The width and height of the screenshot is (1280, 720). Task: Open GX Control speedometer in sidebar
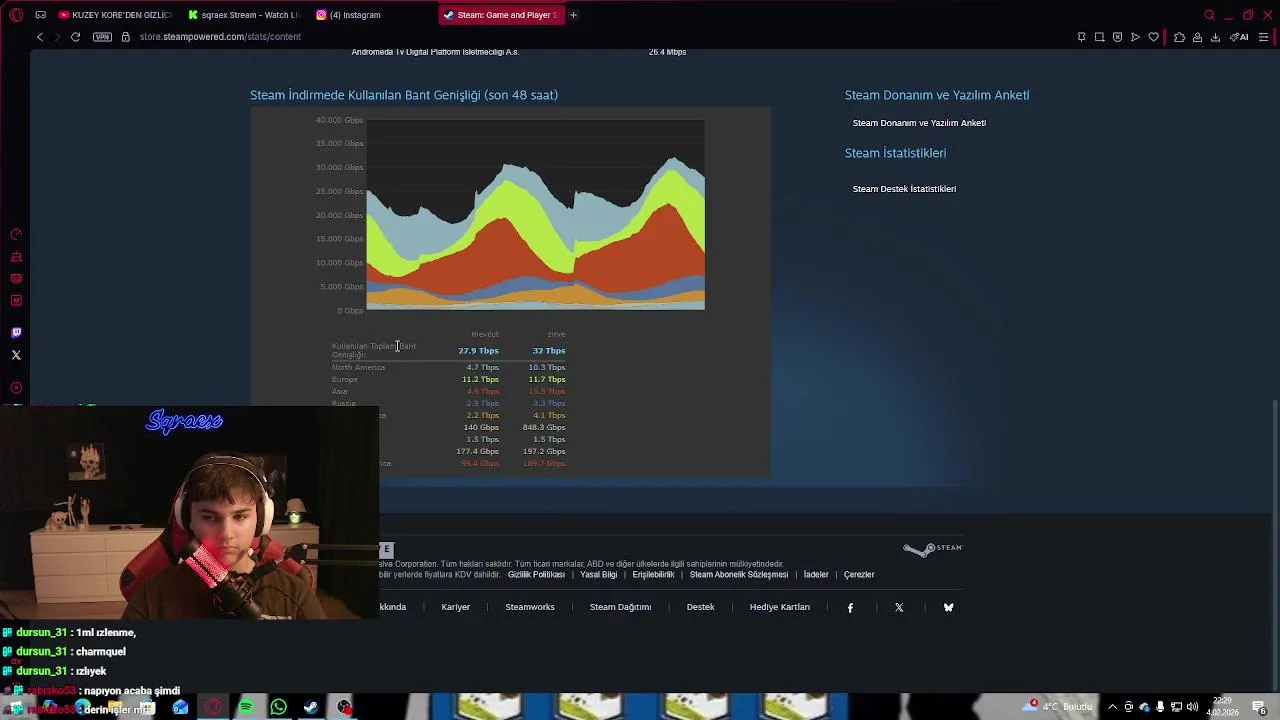tap(16, 235)
